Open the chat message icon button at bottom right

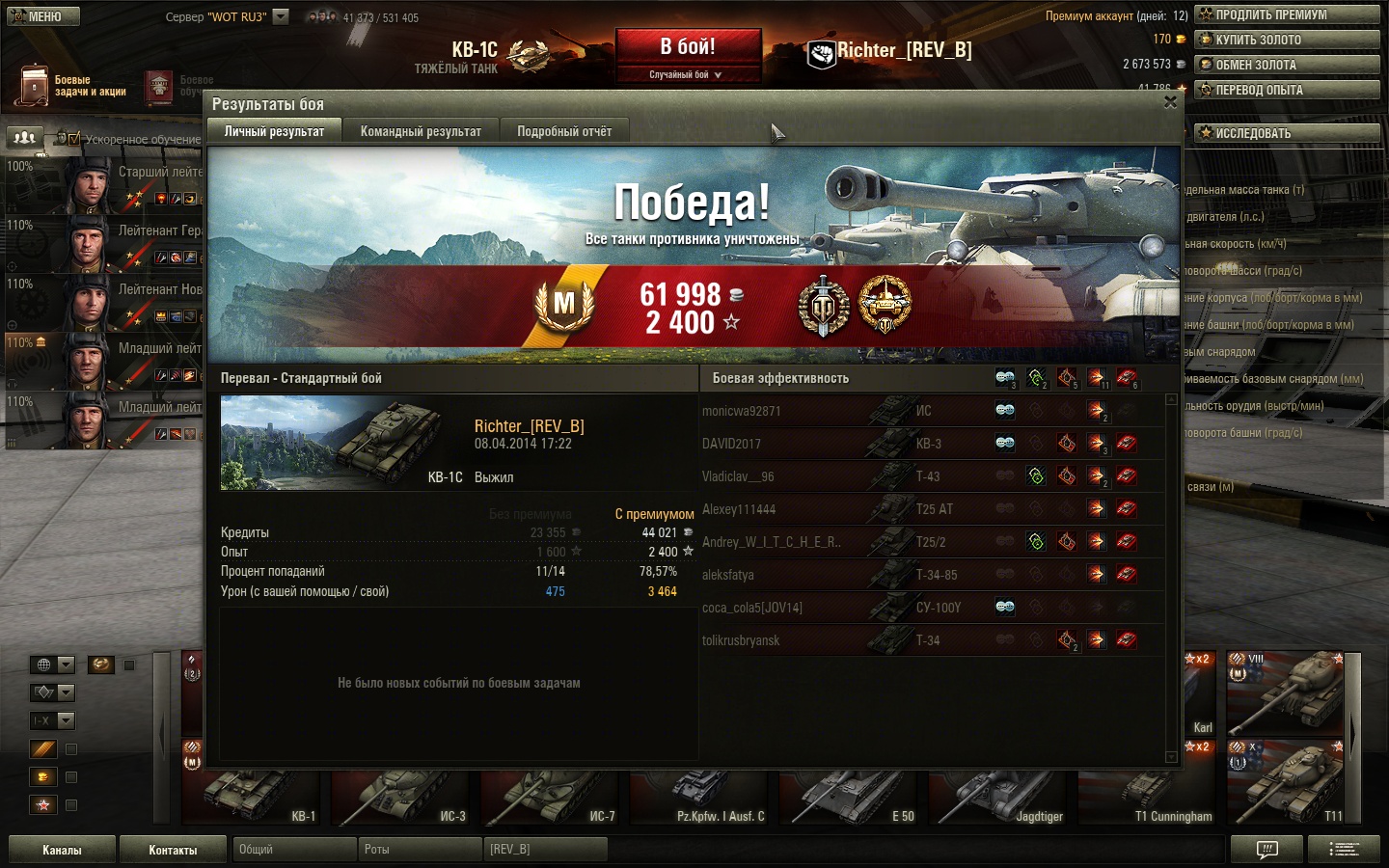tap(1266, 850)
